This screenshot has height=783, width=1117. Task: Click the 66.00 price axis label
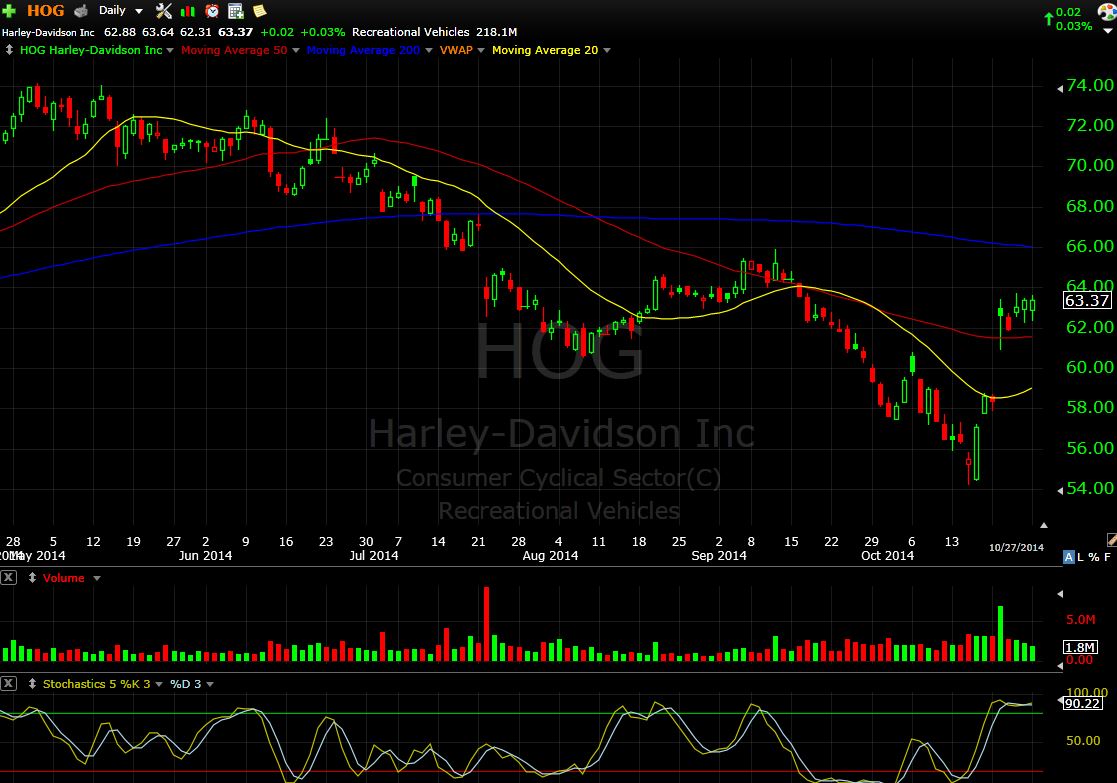tap(1089, 246)
